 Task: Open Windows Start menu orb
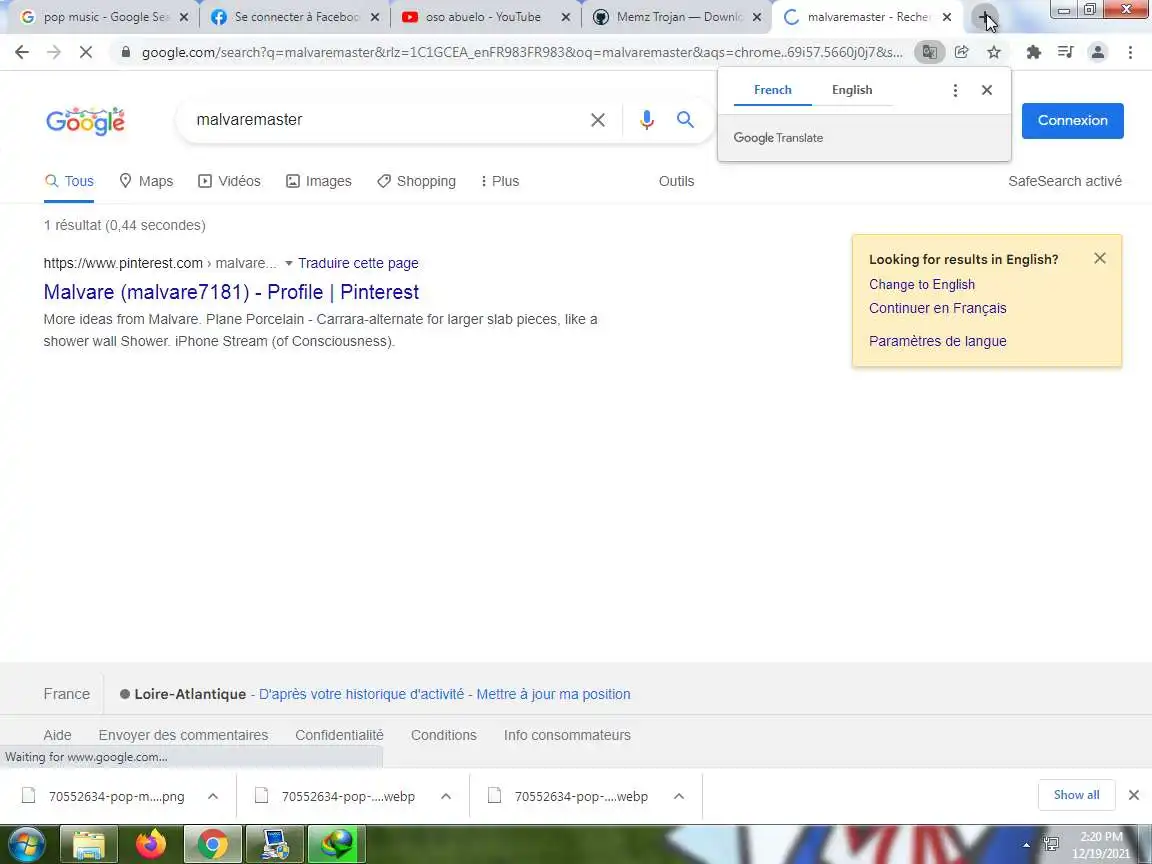click(26, 844)
